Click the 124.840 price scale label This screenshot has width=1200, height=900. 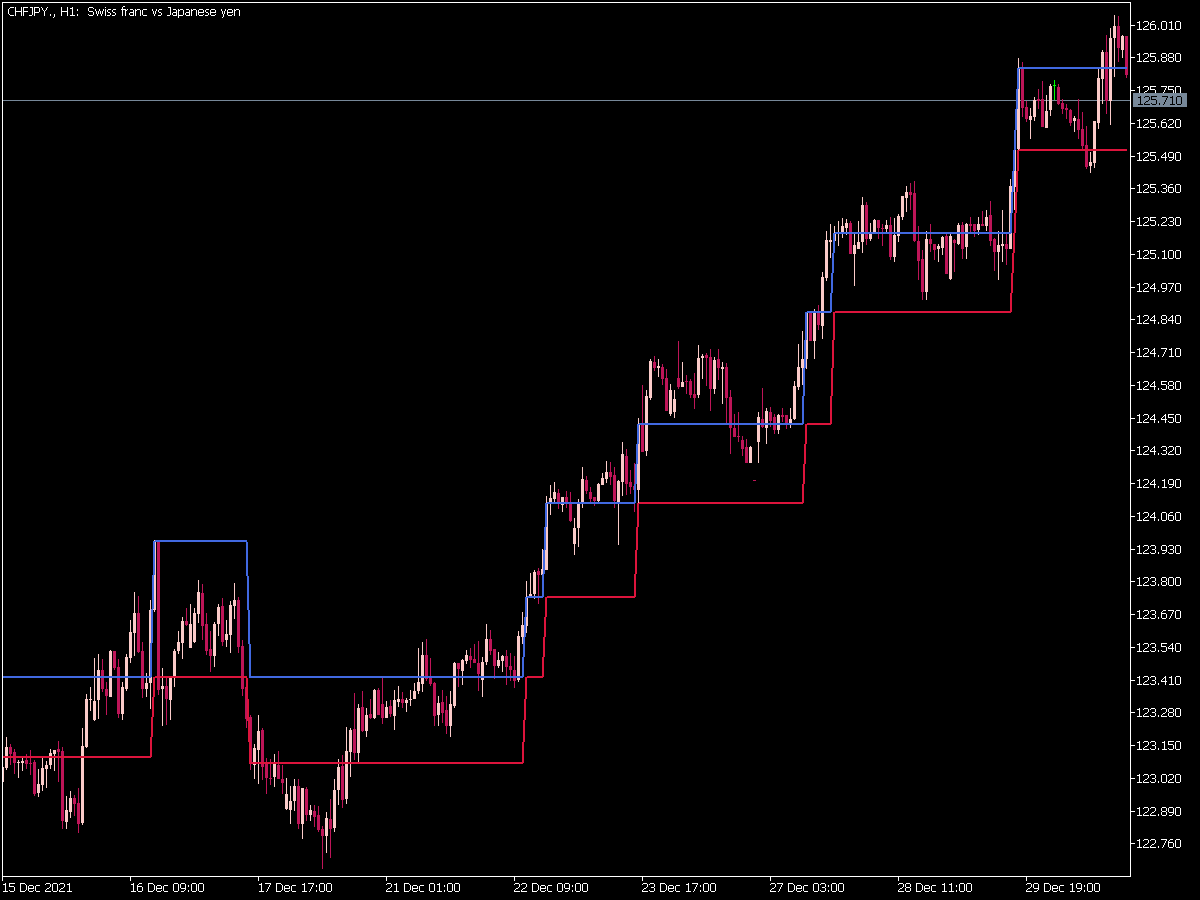coord(1160,319)
